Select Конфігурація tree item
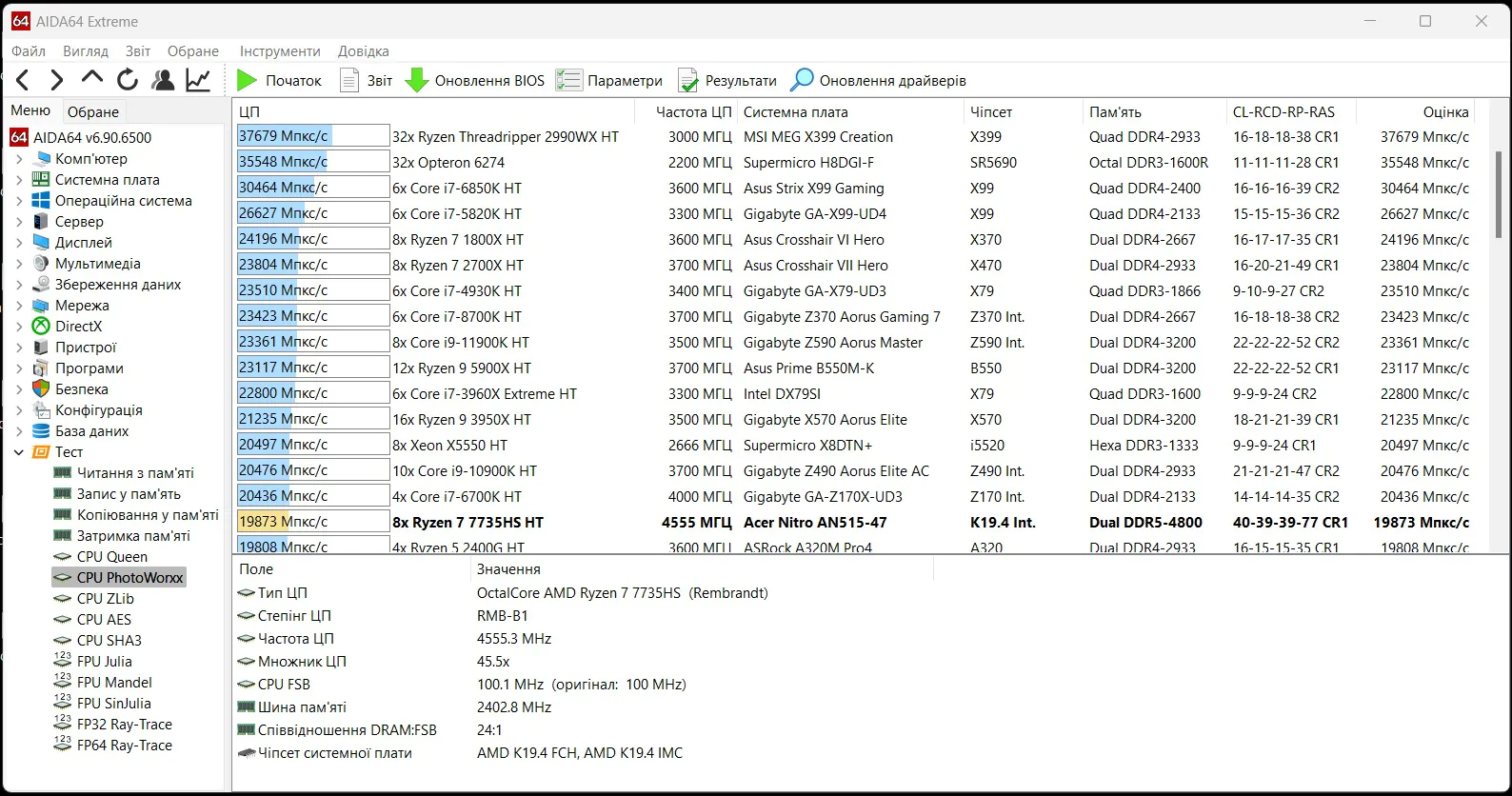This screenshot has width=1512, height=796. click(x=88, y=410)
